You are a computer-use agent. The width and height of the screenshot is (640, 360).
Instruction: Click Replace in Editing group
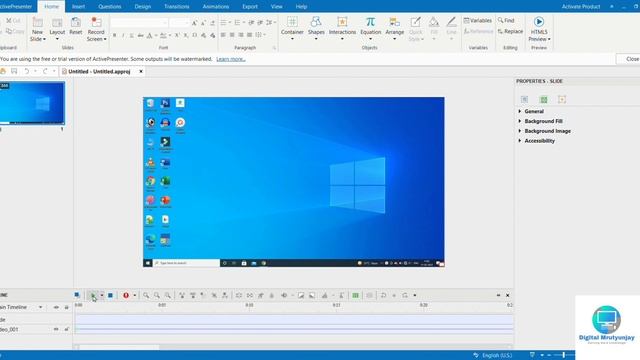pyautogui.click(x=510, y=31)
